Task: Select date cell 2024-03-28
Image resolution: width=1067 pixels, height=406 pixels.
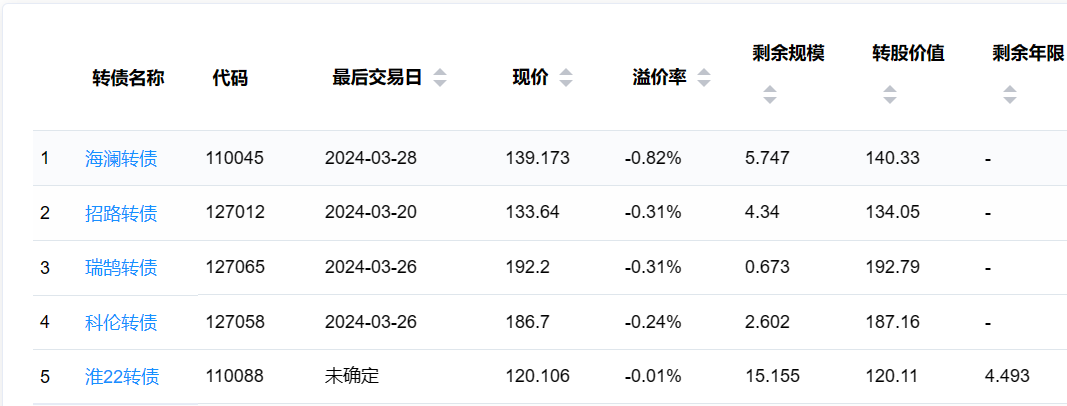Action: [370, 158]
